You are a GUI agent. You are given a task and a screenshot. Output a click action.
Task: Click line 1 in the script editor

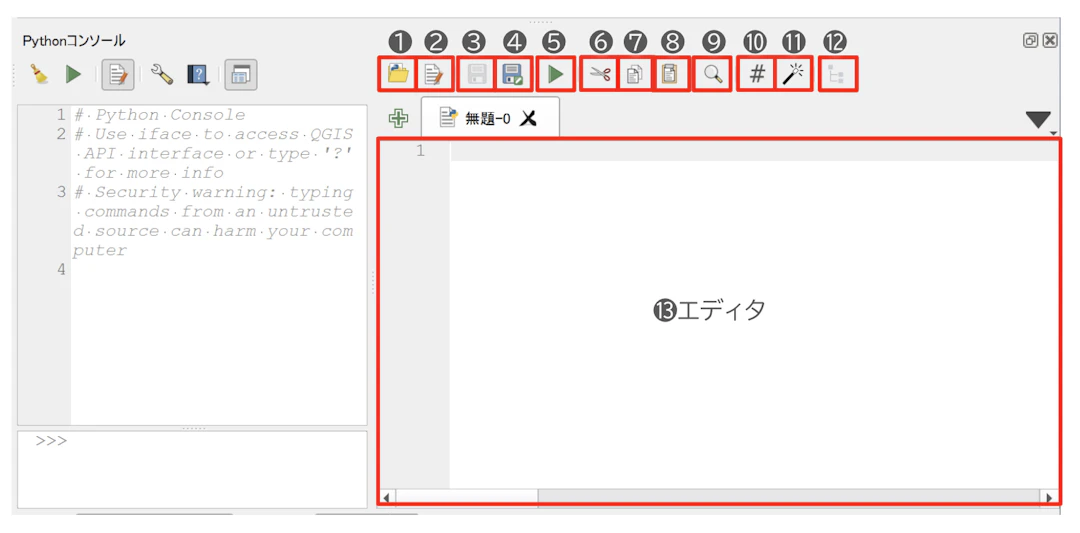pos(754,151)
